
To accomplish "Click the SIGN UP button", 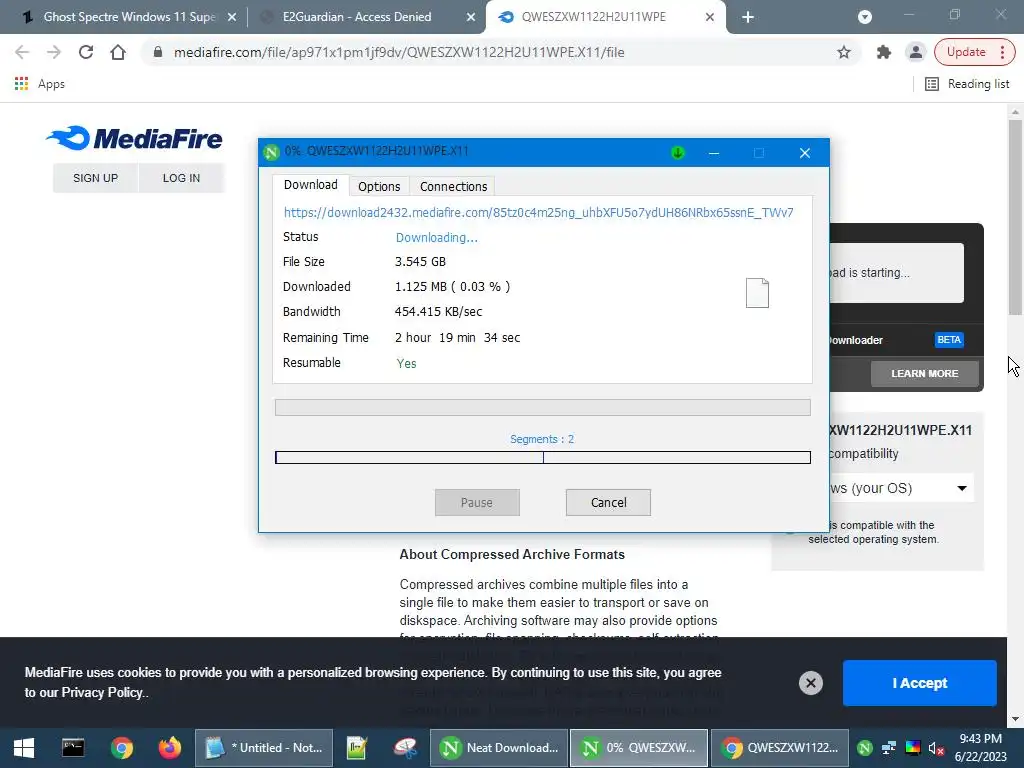I will (95, 178).
